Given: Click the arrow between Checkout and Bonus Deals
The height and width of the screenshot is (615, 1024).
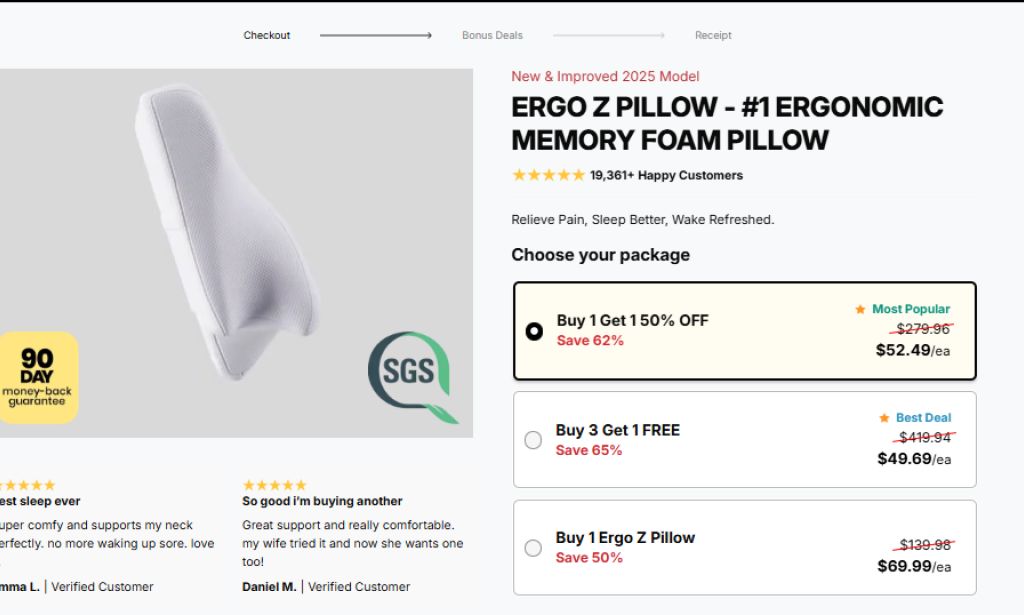Looking at the screenshot, I should [375, 35].
